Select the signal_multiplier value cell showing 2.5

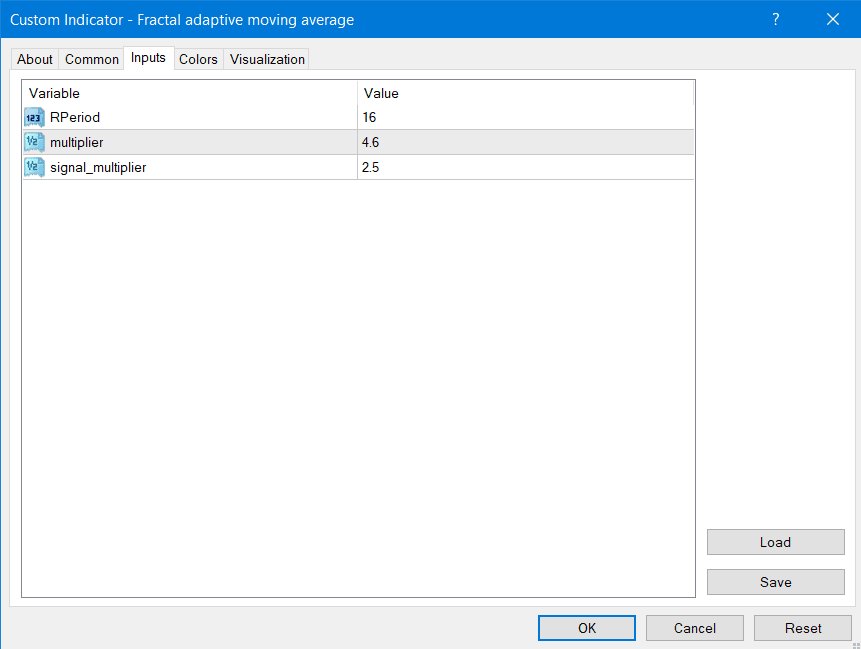pyautogui.click(x=525, y=168)
